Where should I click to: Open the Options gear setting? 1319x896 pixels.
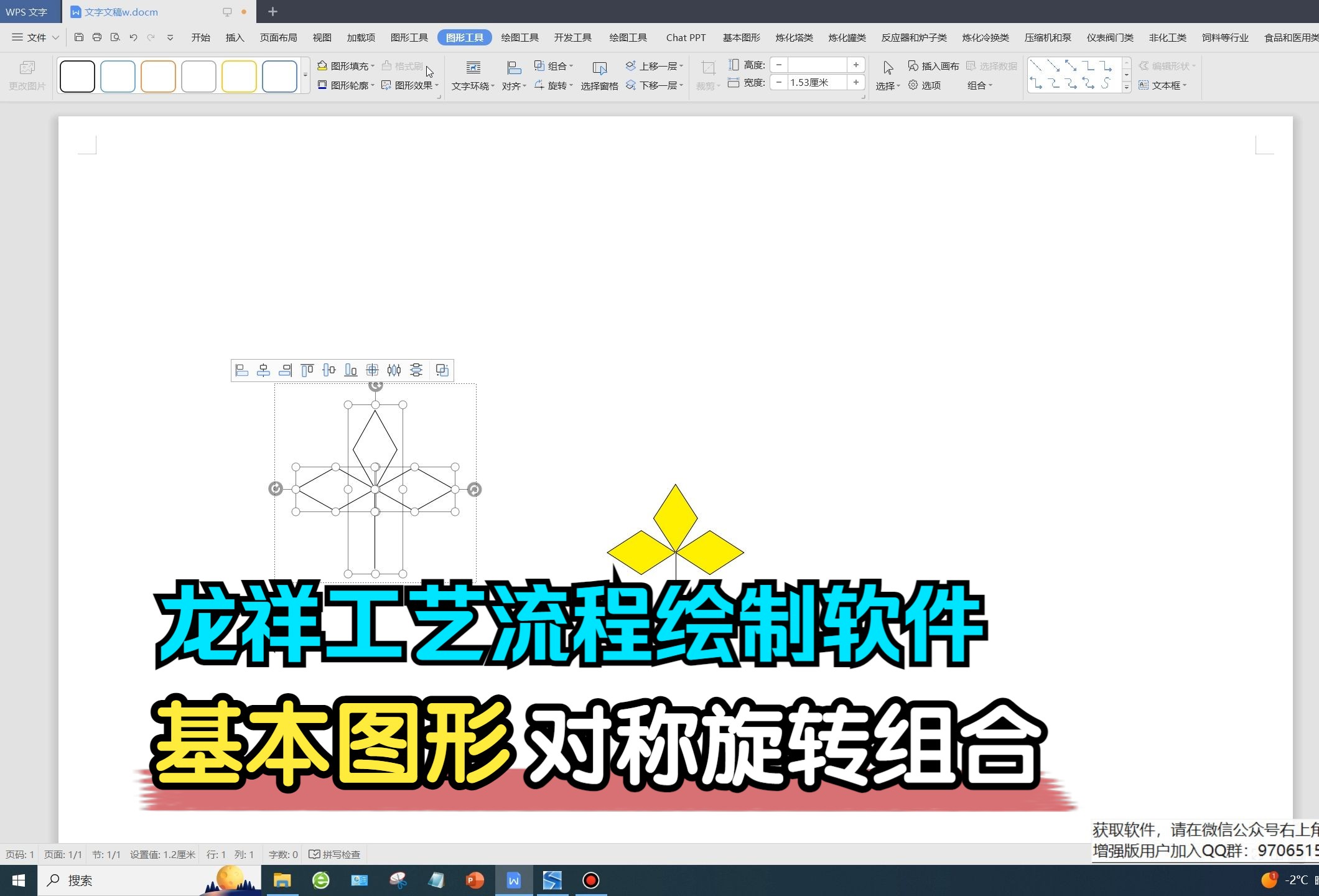(x=925, y=85)
